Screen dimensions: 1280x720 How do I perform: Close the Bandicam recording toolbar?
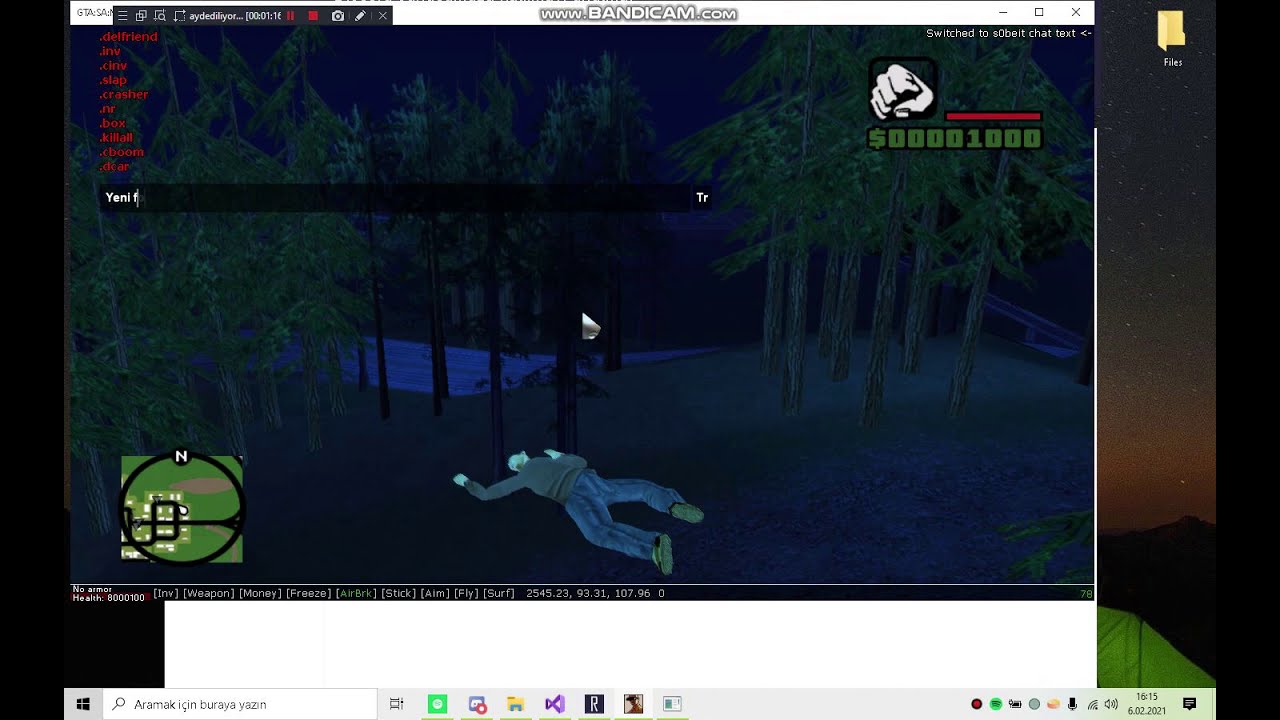[x=382, y=16]
